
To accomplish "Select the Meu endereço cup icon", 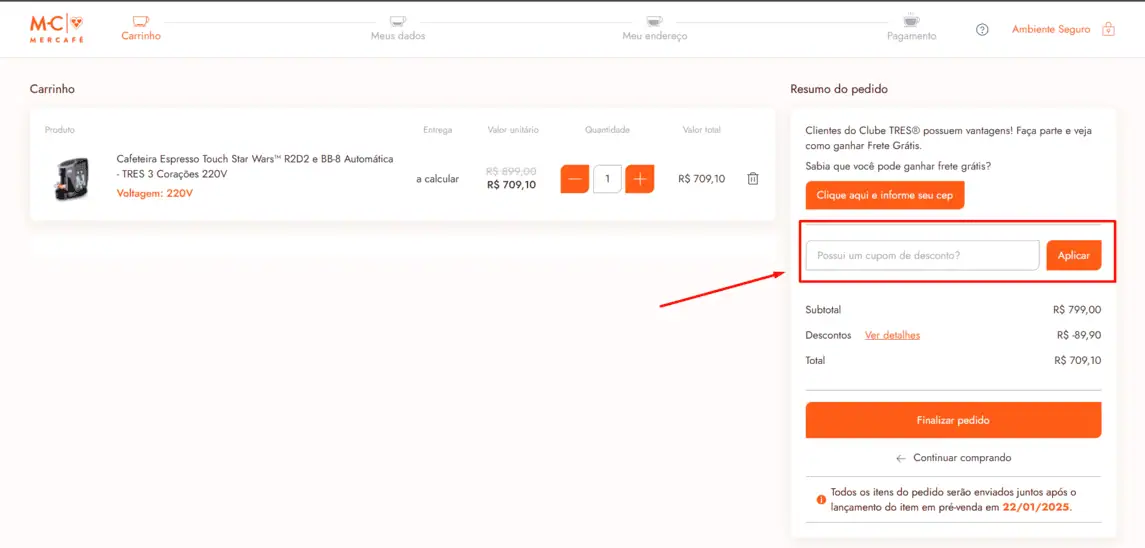I will click(x=654, y=21).
